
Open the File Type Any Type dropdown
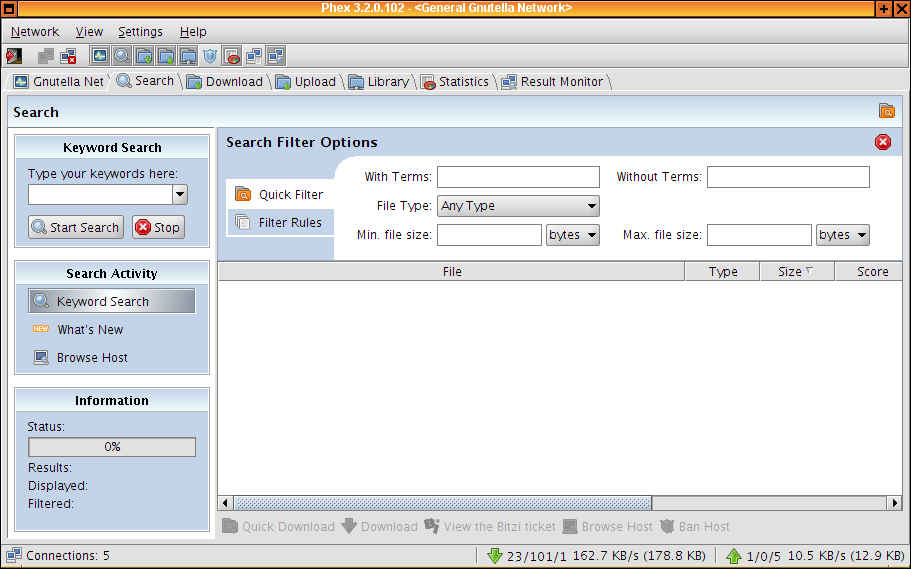518,206
